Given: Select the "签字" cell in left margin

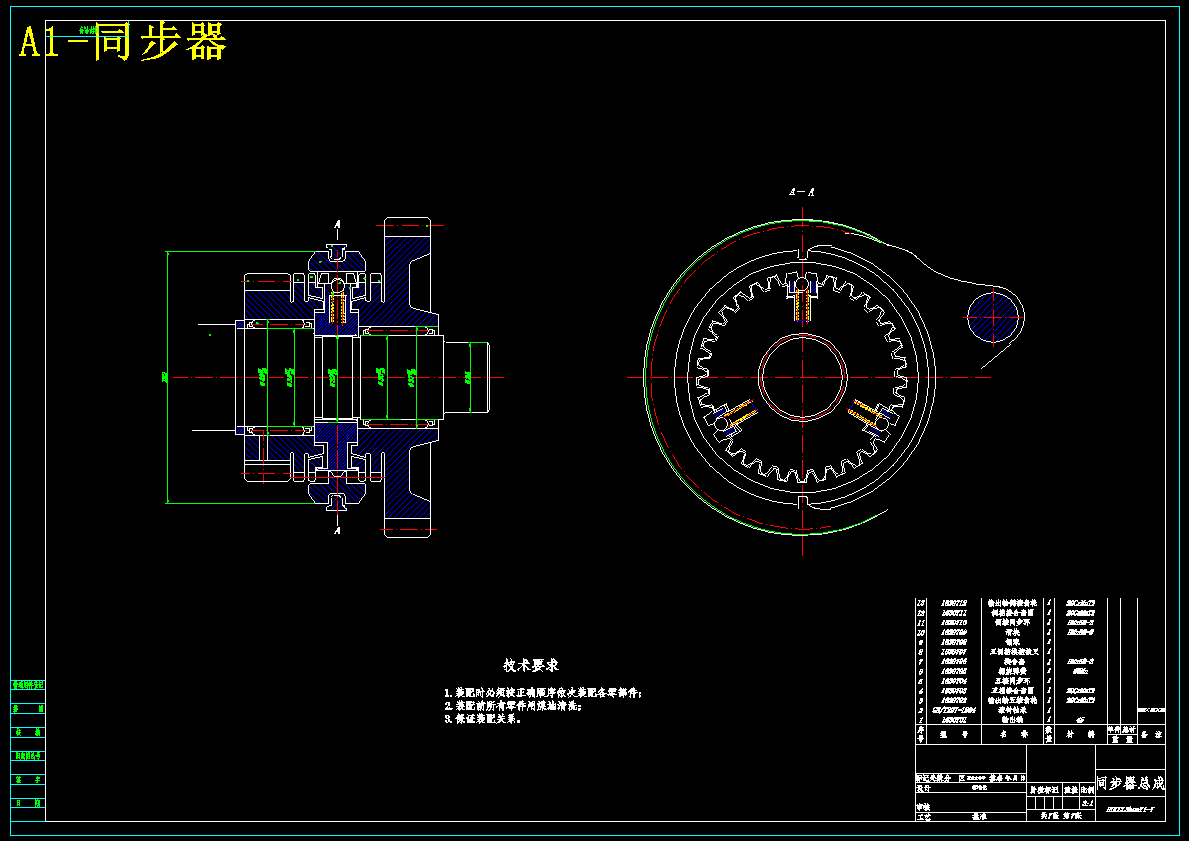Looking at the screenshot, I should (x=28, y=780).
